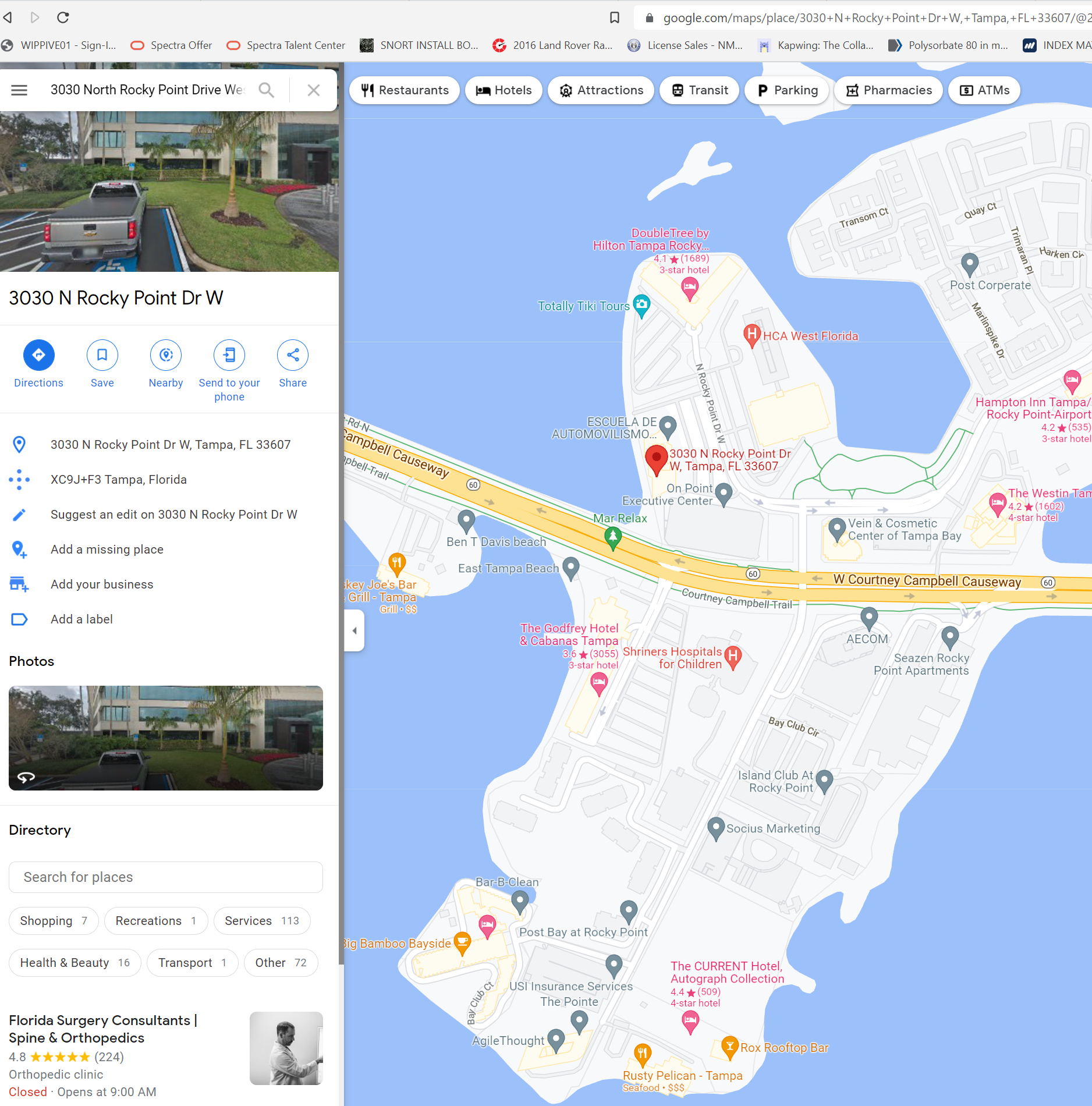Click the Send to your phone icon
This screenshot has width=1092, height=1106.
tap(229, 355)
